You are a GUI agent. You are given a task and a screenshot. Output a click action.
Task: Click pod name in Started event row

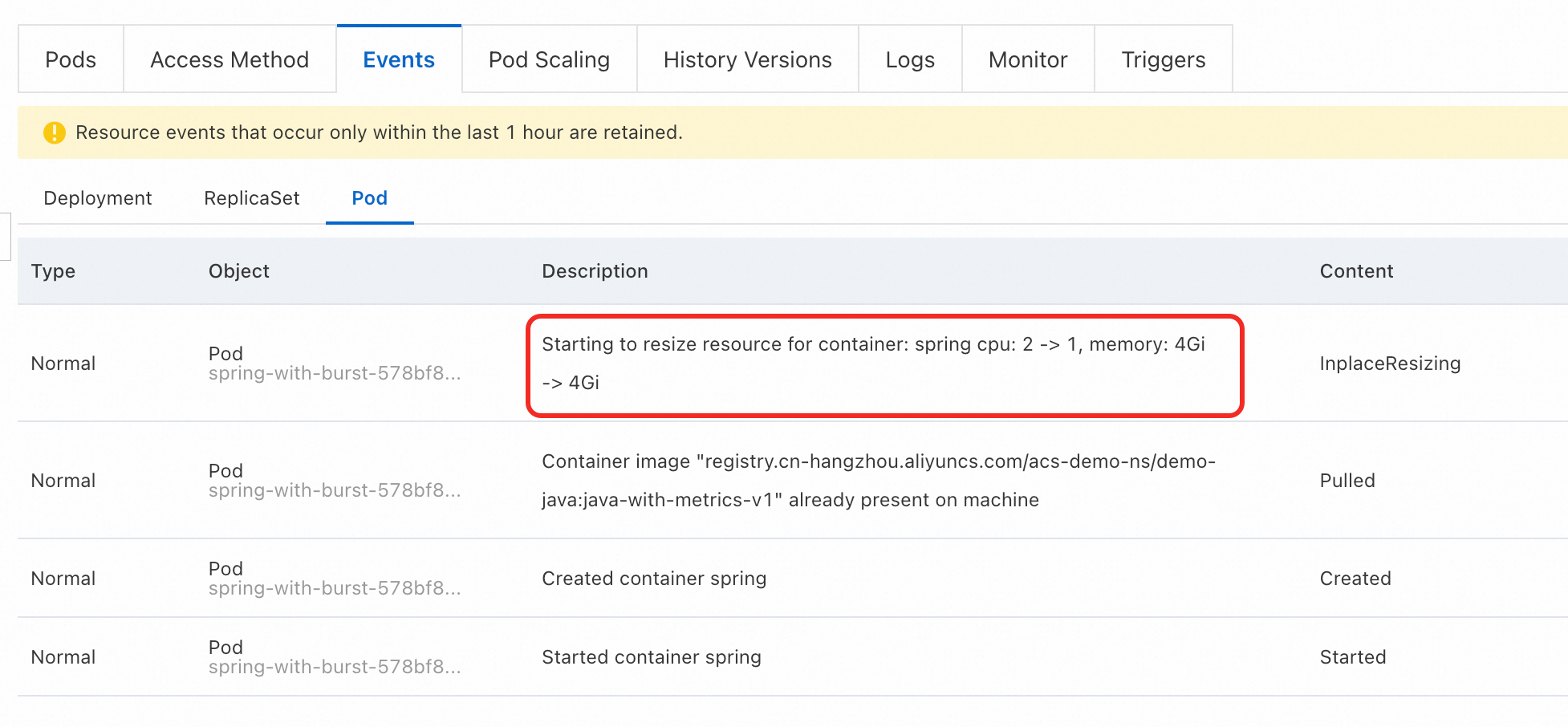click(335, 667)
